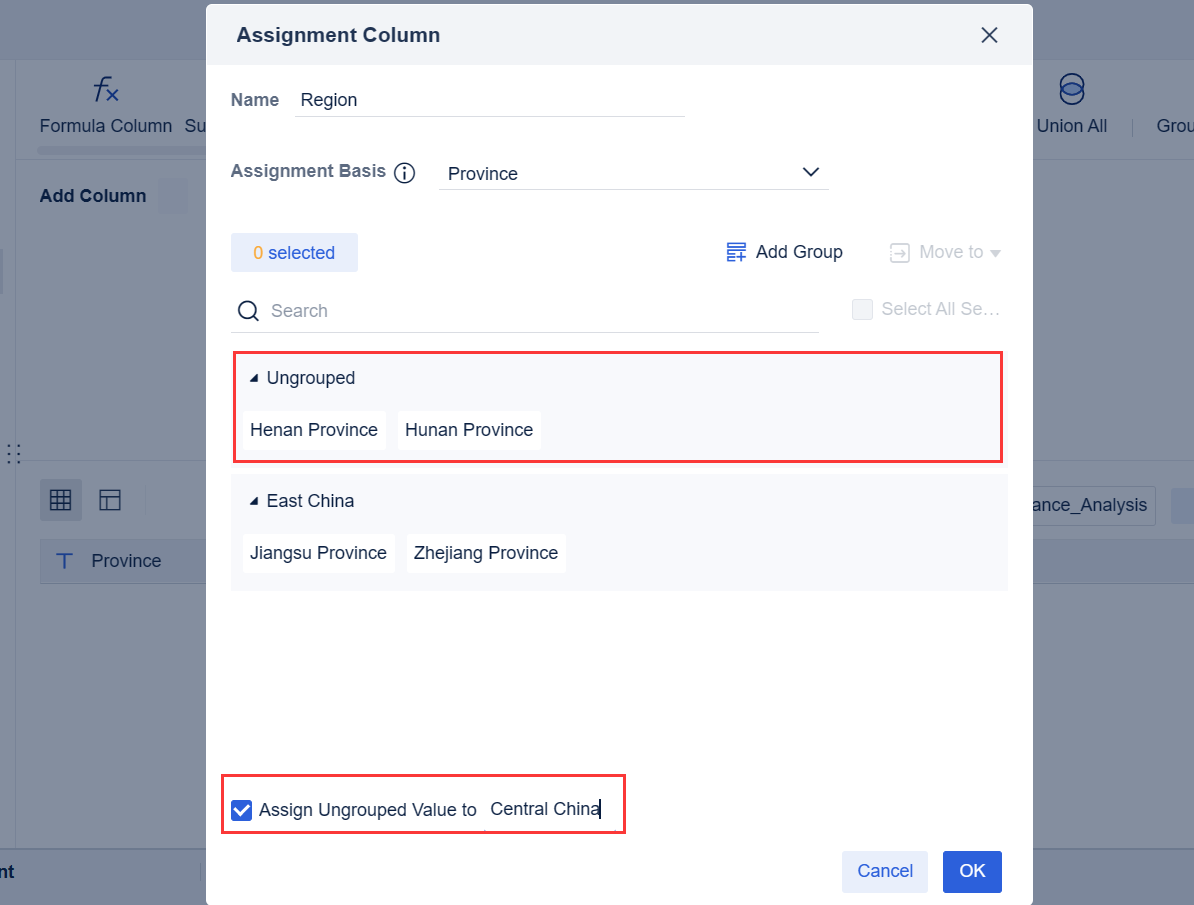1194x905 pixels.
Task: Edit the Central China value field
Action: (547, 809)
